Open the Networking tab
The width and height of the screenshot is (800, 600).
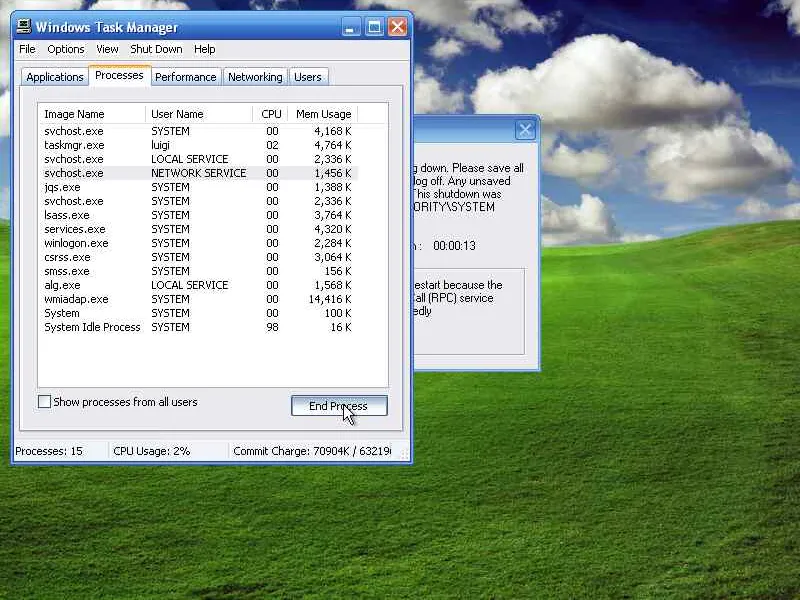[255, 77]
